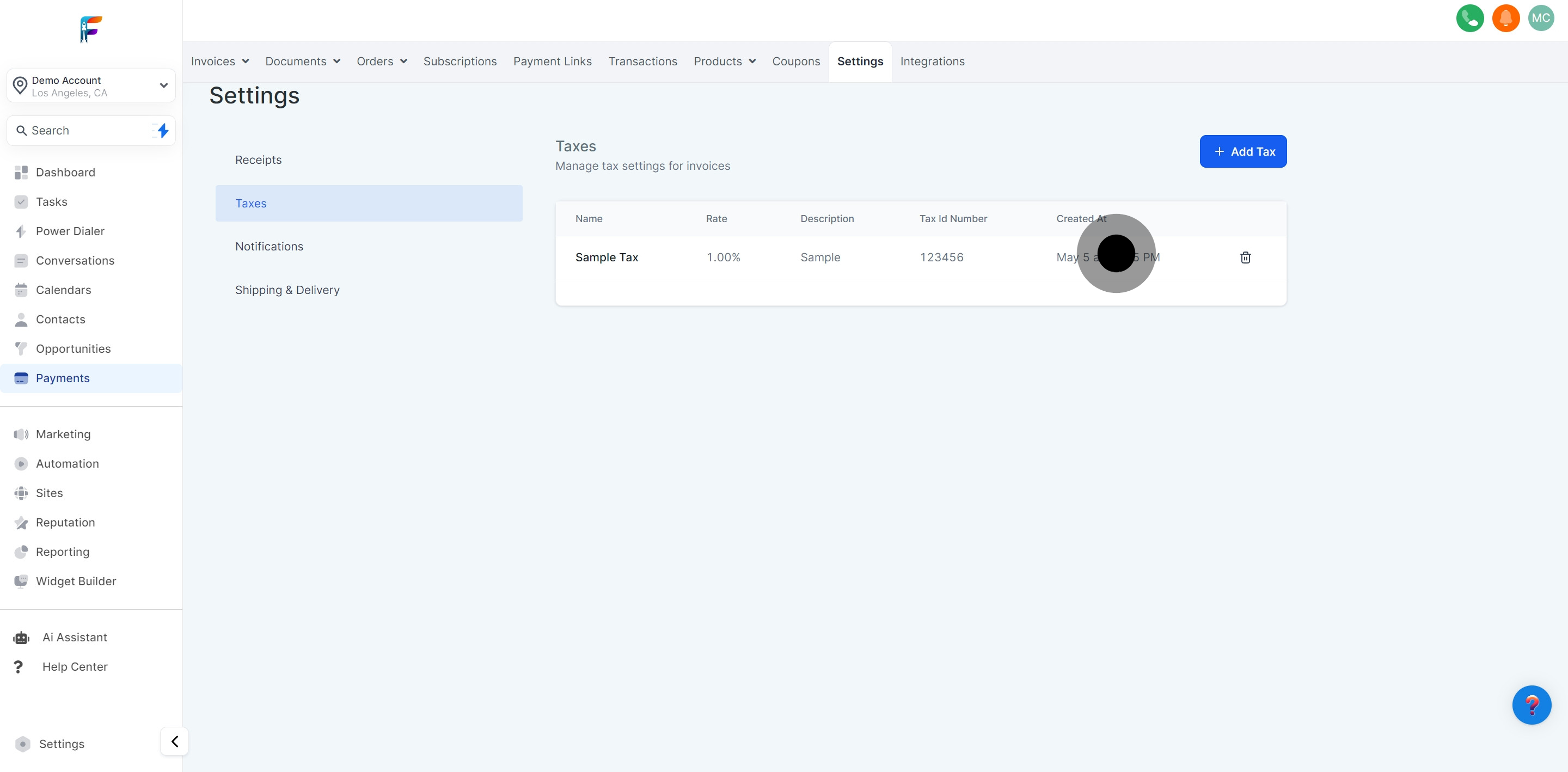
Task: Open the MC profile avatar
Action: click(x=1541, y=19)
